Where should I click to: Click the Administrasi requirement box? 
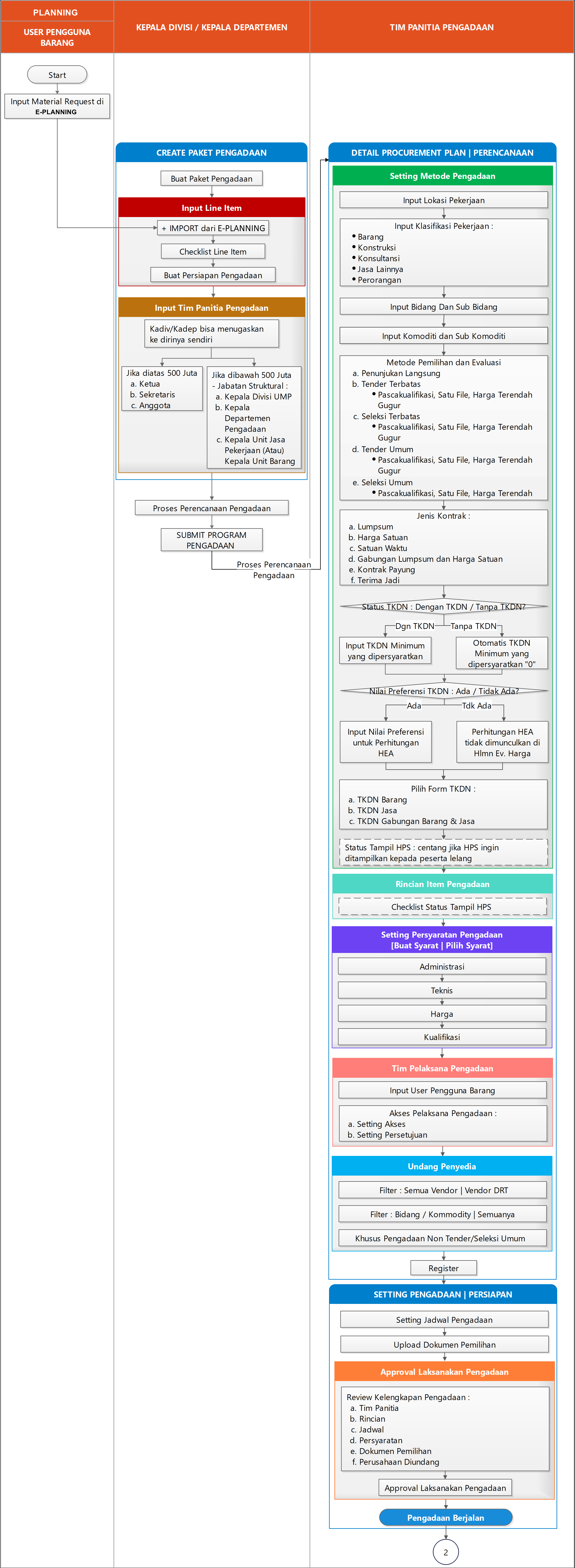coord(442,967)
